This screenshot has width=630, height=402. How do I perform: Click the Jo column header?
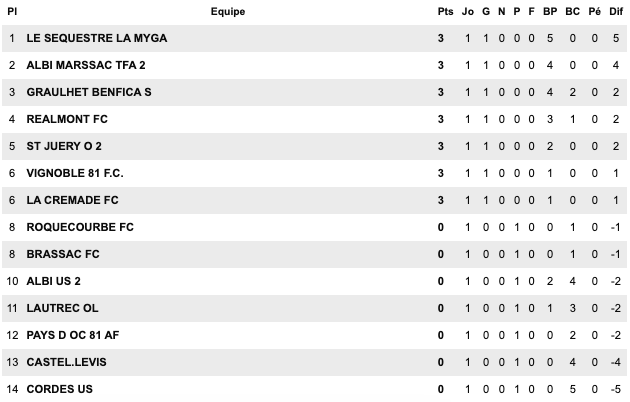(468, 12)
